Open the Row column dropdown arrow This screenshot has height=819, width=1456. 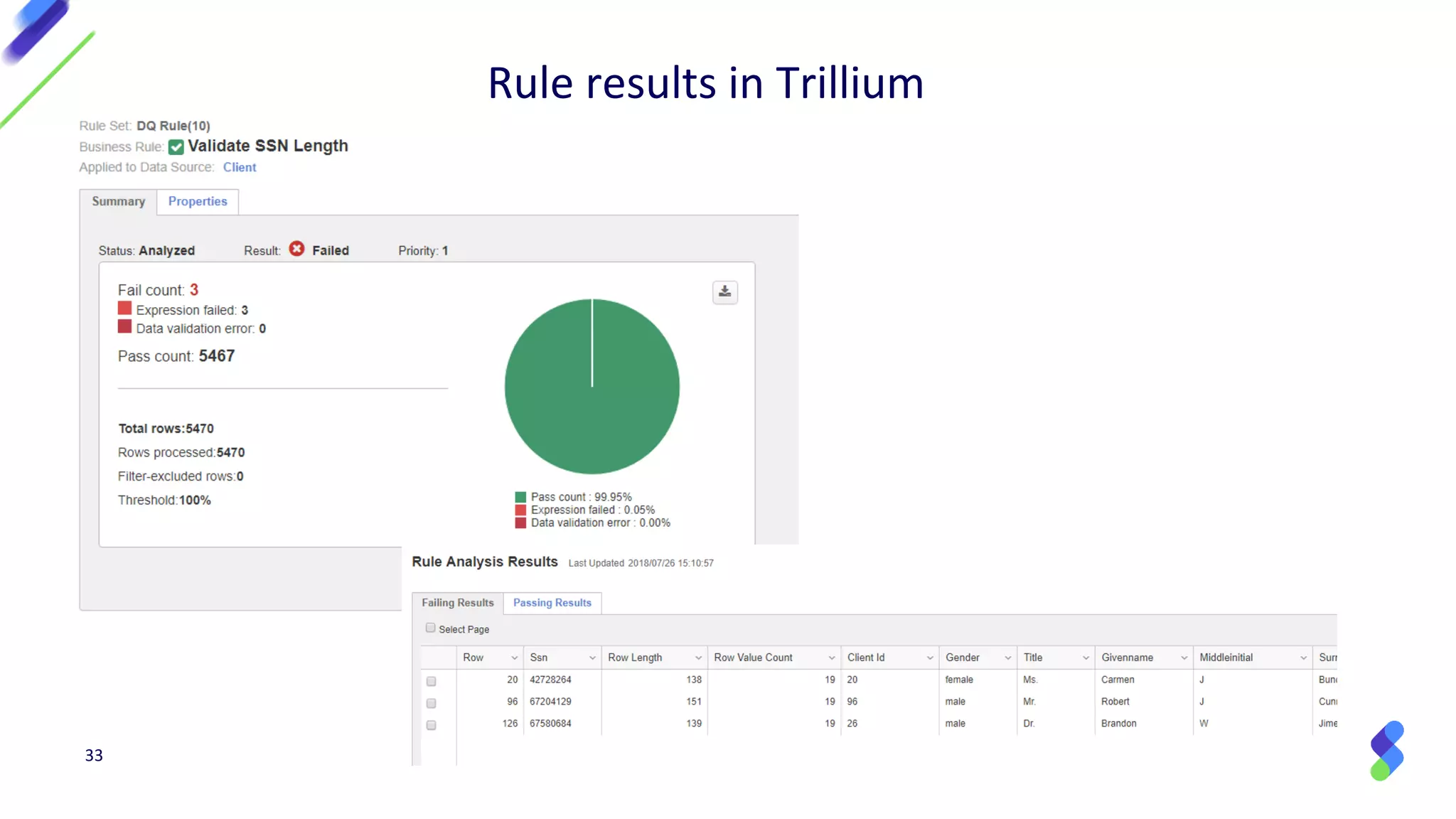514,658
